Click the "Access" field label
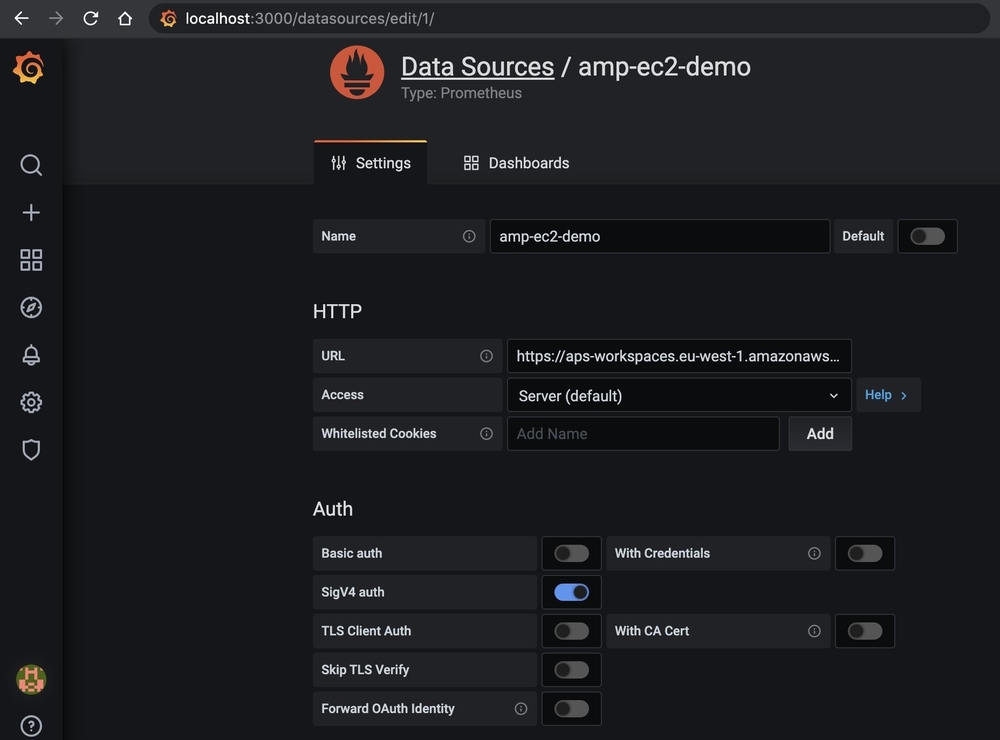Viewport: 1000px width, 740px height. coord(342,395)
